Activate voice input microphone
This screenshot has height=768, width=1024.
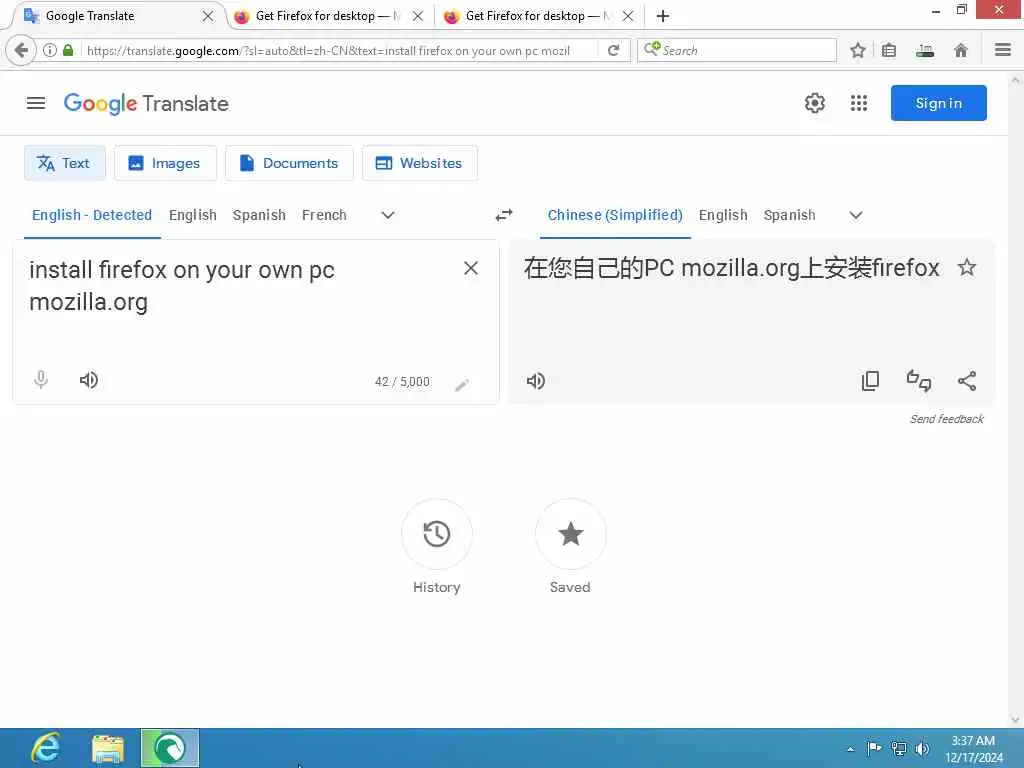click(40, 379)
